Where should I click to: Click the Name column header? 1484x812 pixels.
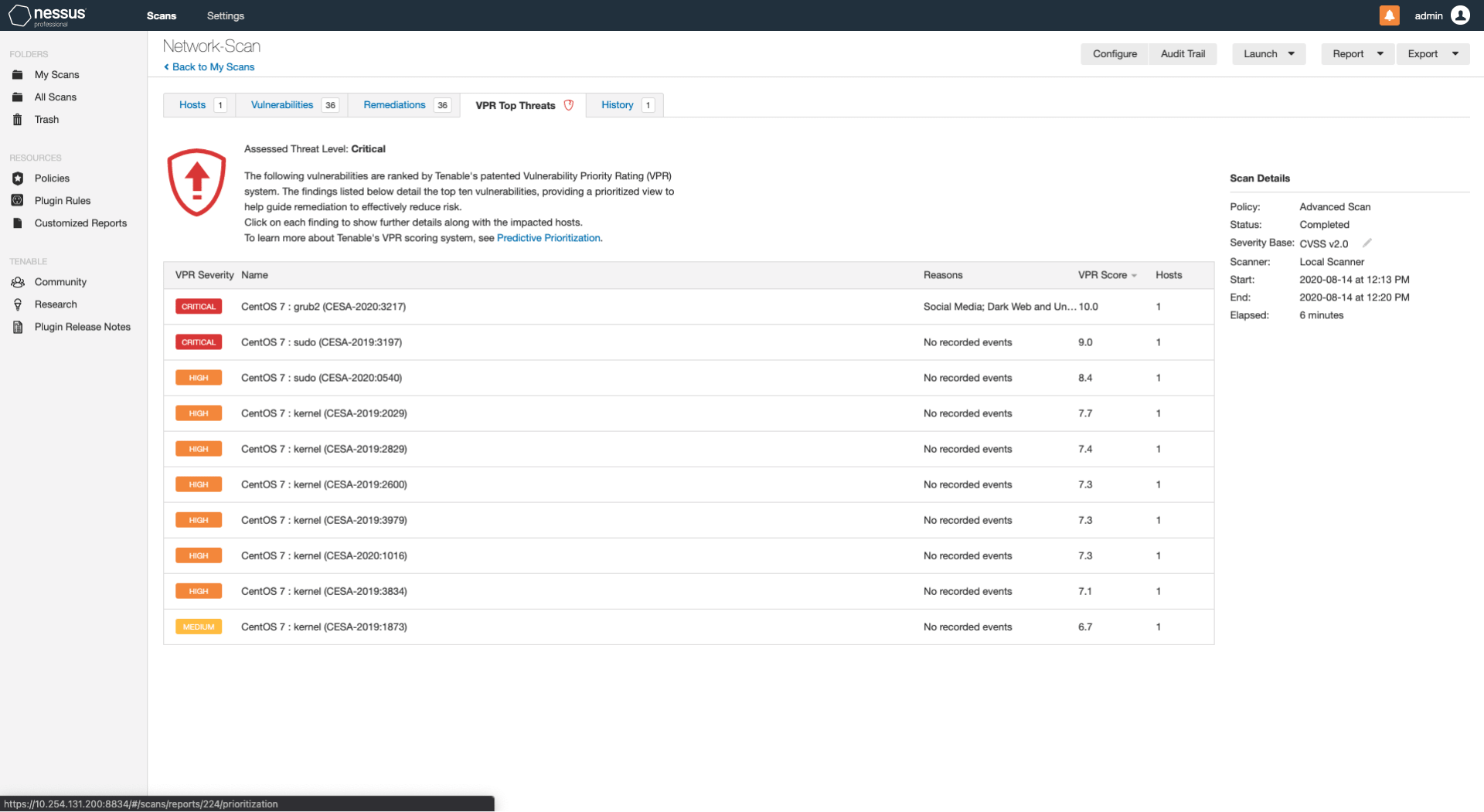(254, 275)
